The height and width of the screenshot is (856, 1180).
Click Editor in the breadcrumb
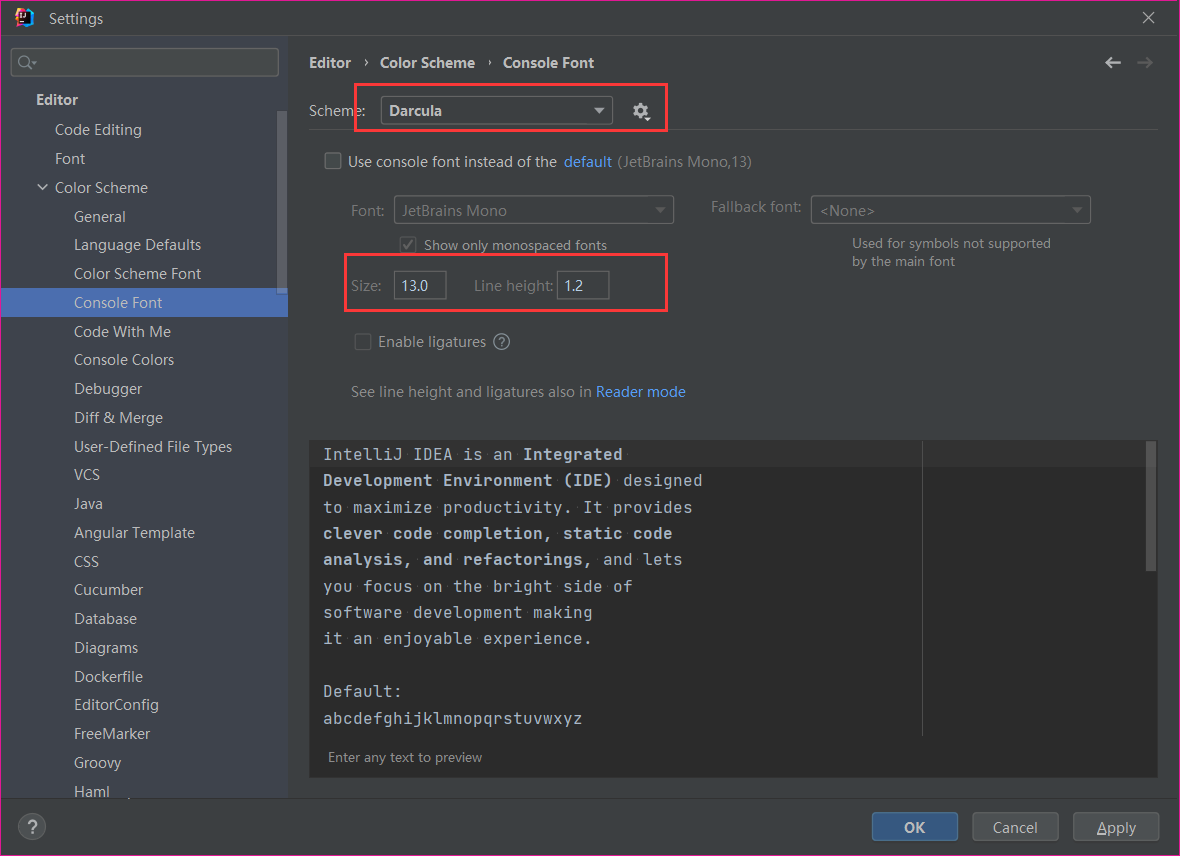point(330,62)
